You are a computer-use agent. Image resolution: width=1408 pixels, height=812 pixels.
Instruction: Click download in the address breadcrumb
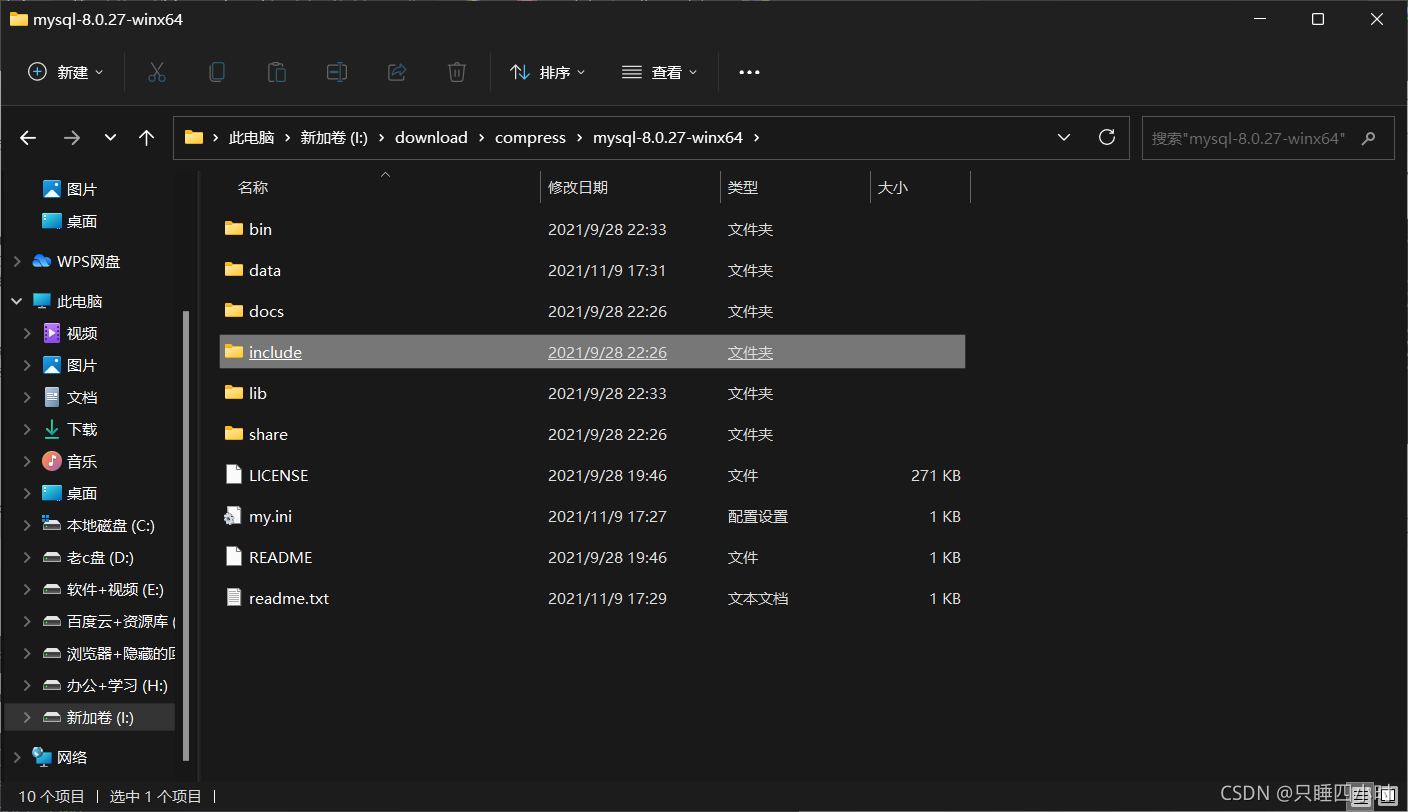431,138
